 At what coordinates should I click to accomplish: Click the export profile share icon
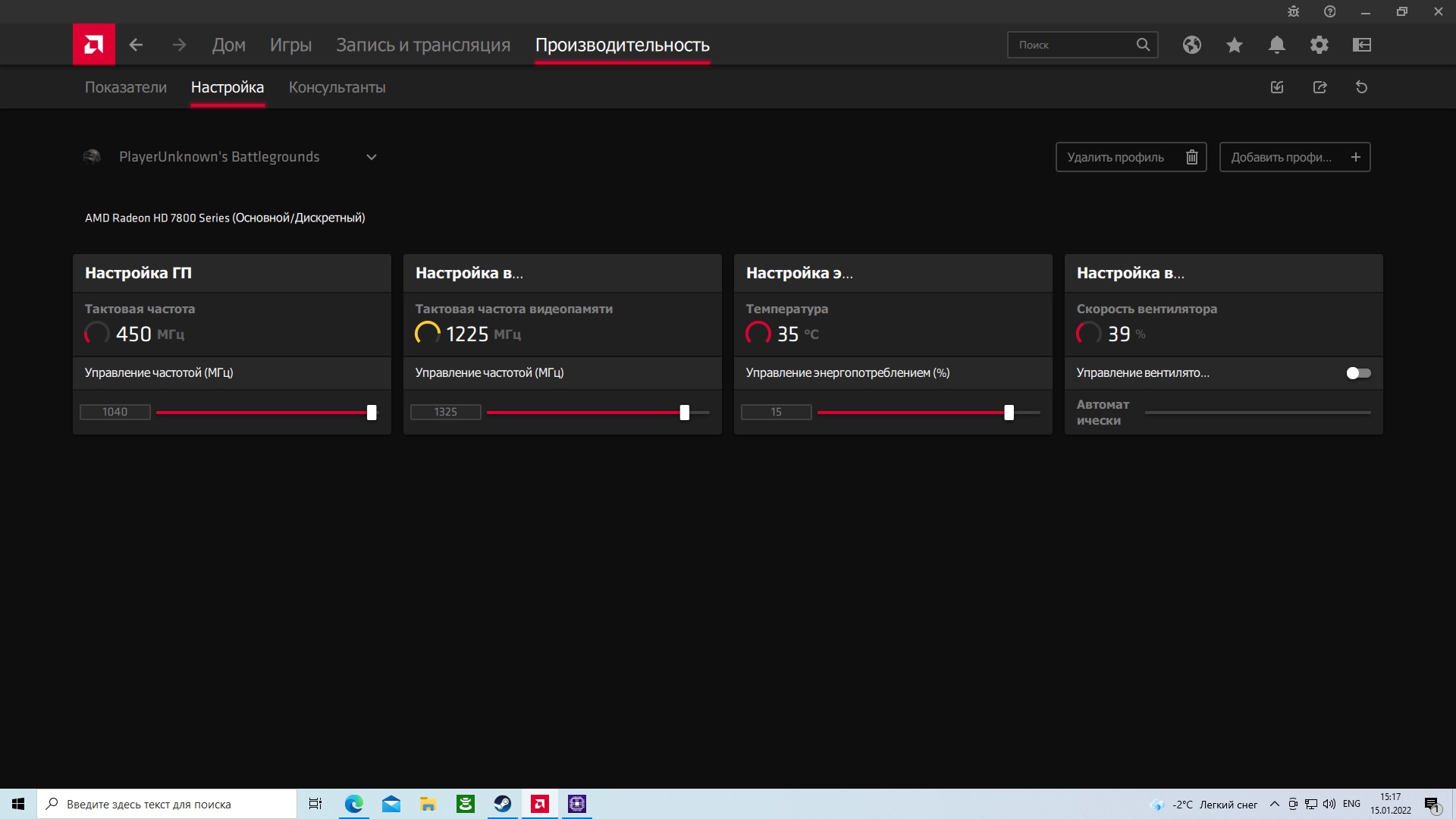click(x=1319, y=87)
